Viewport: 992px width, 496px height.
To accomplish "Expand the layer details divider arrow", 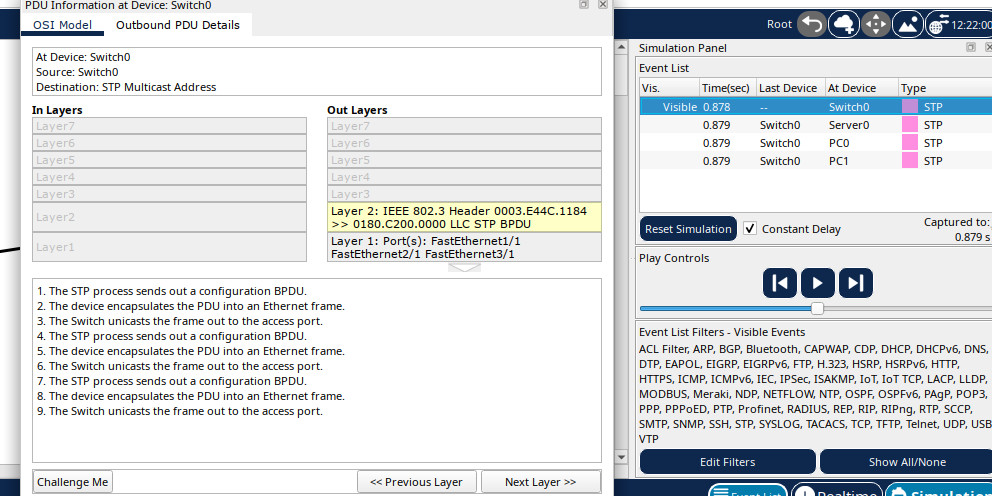I will (x=464, y=267).
